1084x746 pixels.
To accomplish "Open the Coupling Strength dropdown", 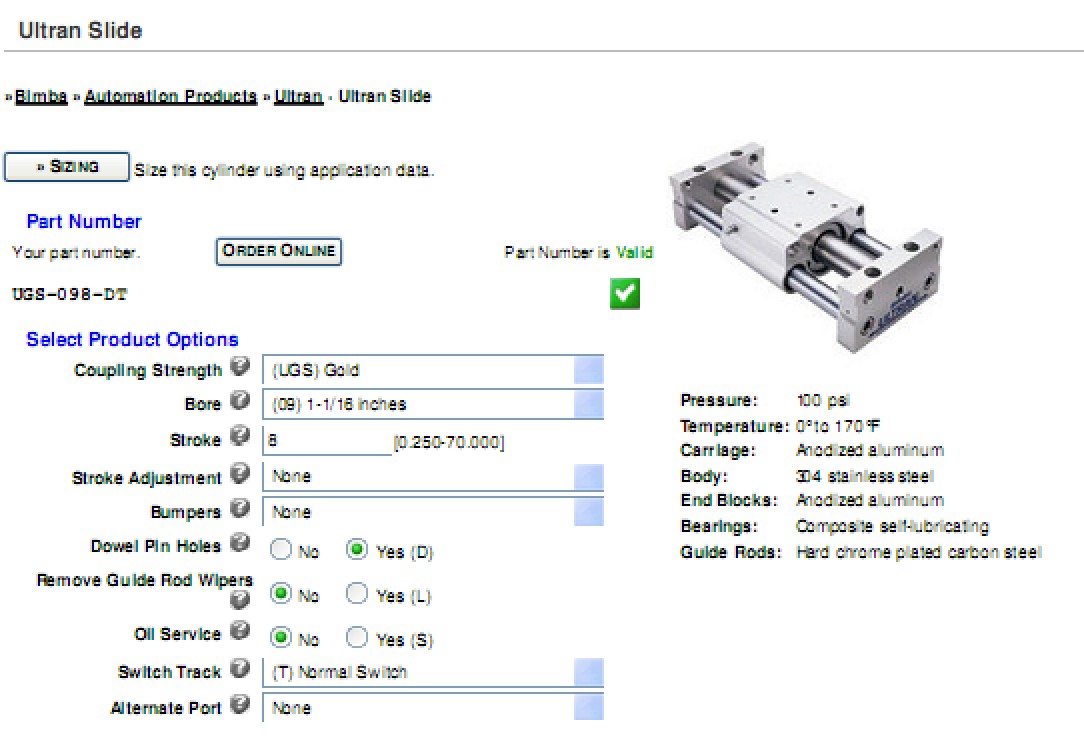I will (433, 370).
